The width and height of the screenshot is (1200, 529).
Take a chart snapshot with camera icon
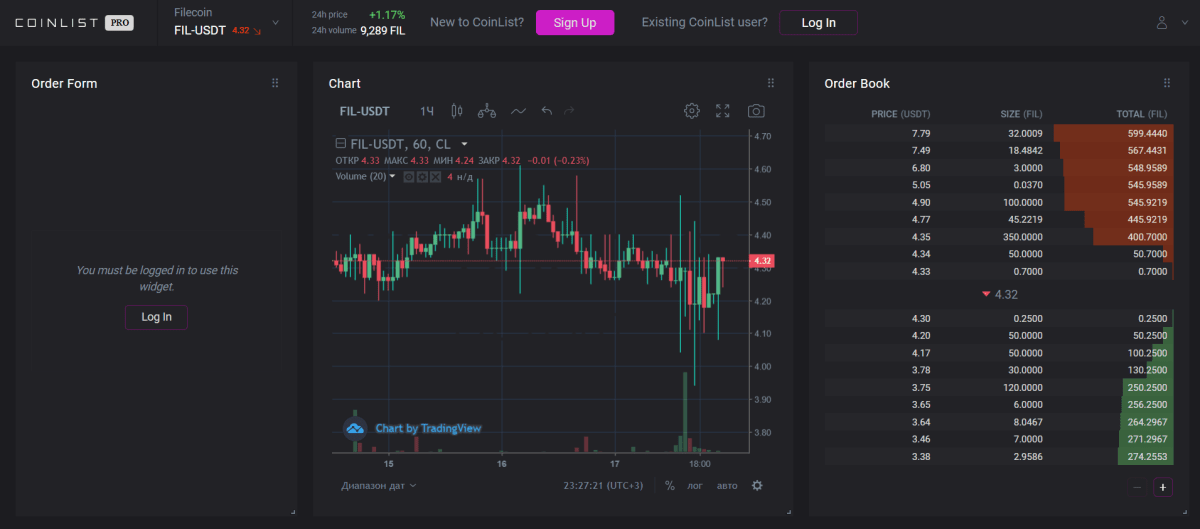757,111
